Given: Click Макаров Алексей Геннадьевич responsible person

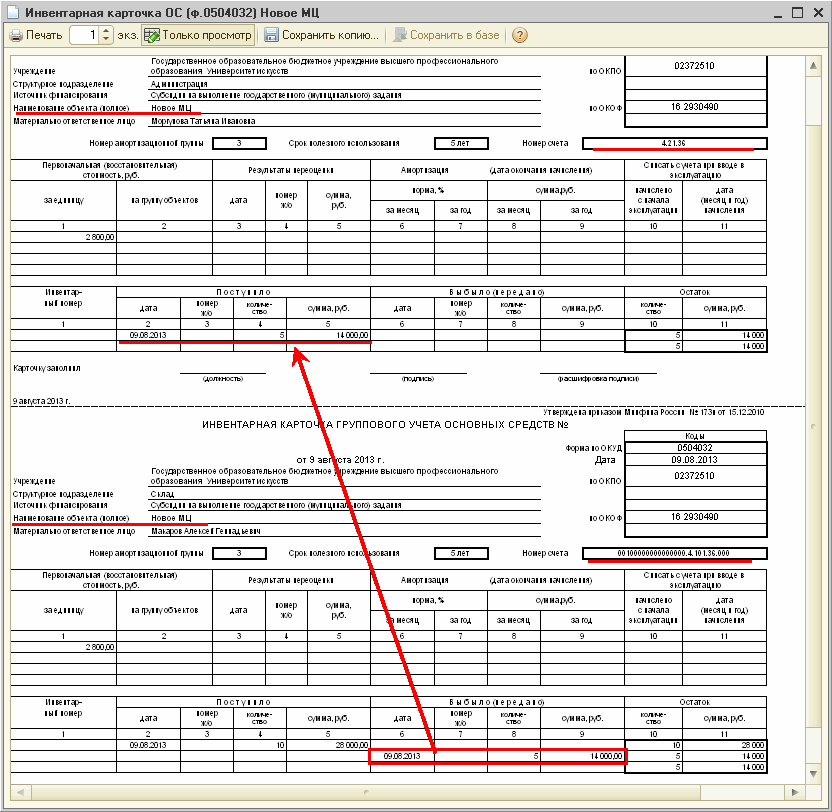Looking at the screenshot, I should pyautogui.click(x=206, y=531).
